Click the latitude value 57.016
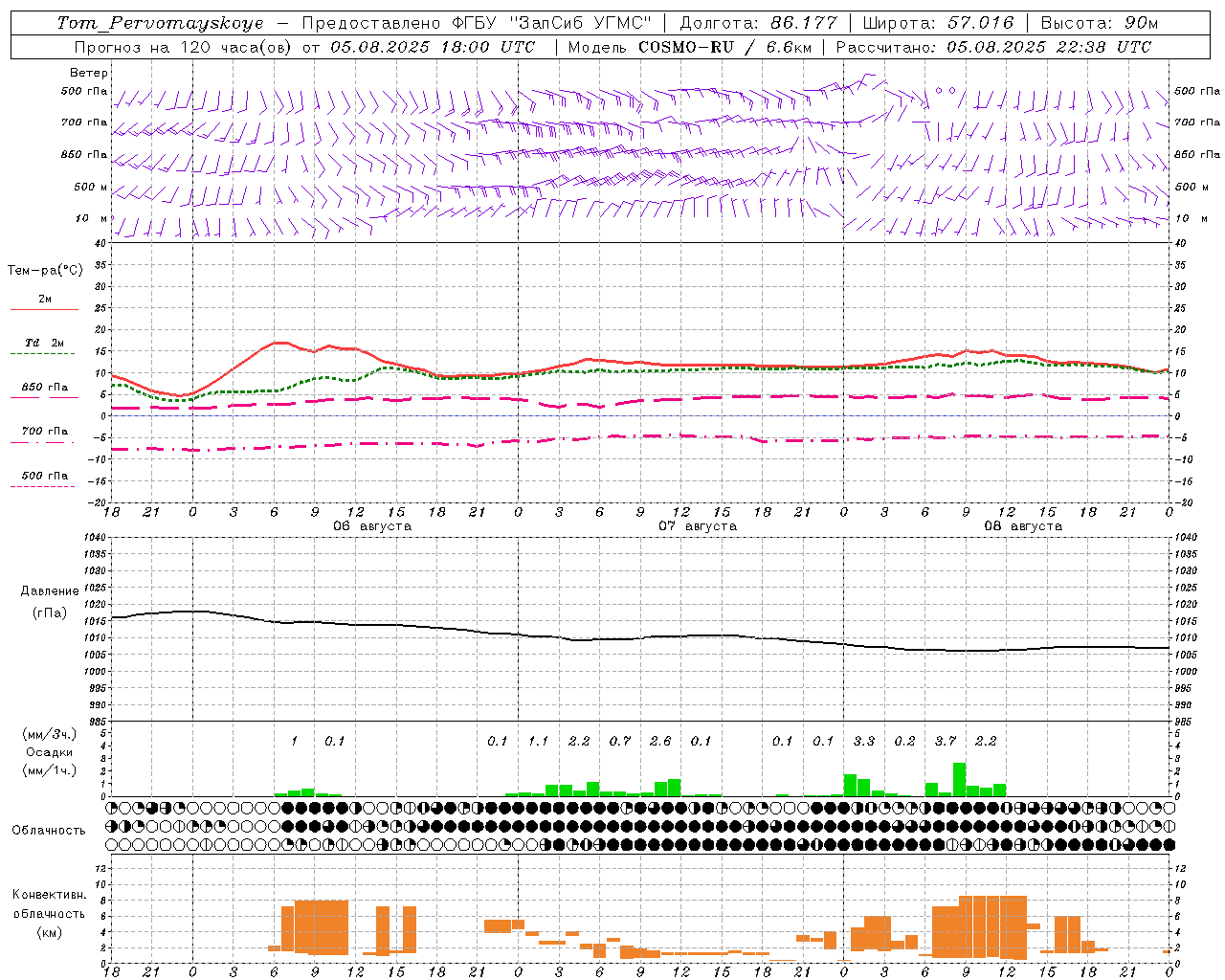Image resolution: width=1225 pixels, height=980 pixels. tap(979, 23)
